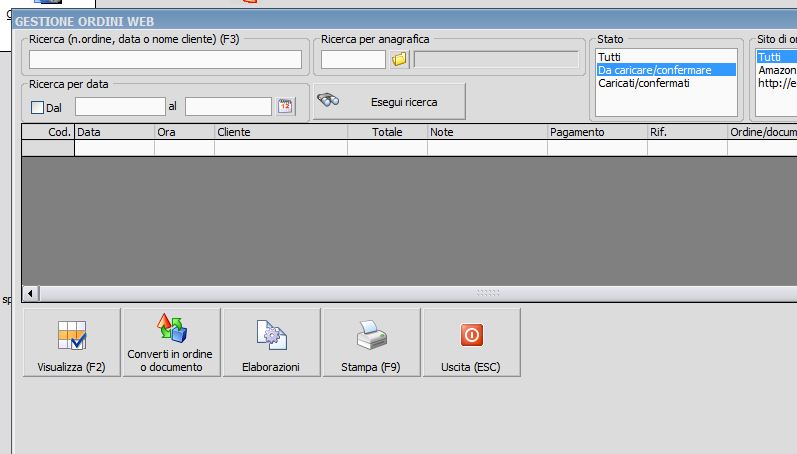The image size is (797, 454).
Task: Focus the anagrafica code input field
Action: pyautogui.click(x=353, y=59)
